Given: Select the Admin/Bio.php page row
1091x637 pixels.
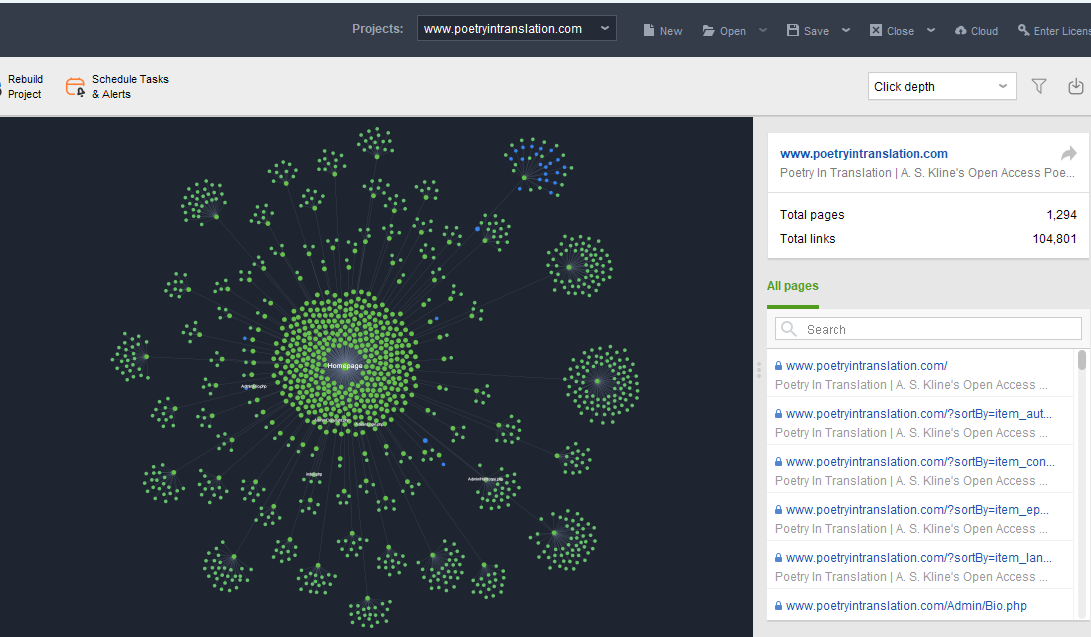Looking at the screenshot, I should click(x=920, y=605).
